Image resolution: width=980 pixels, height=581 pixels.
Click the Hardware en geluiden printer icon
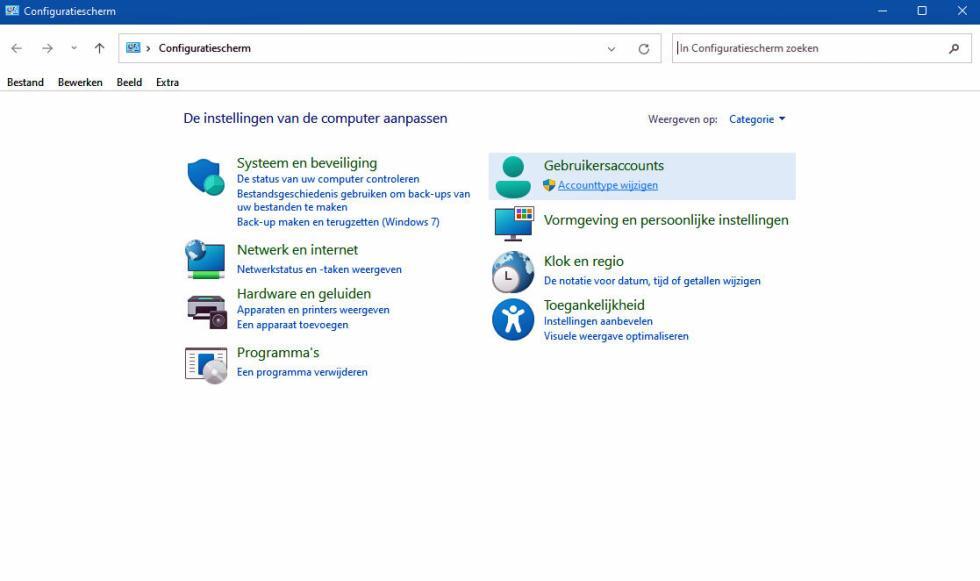tap(206, 311)
